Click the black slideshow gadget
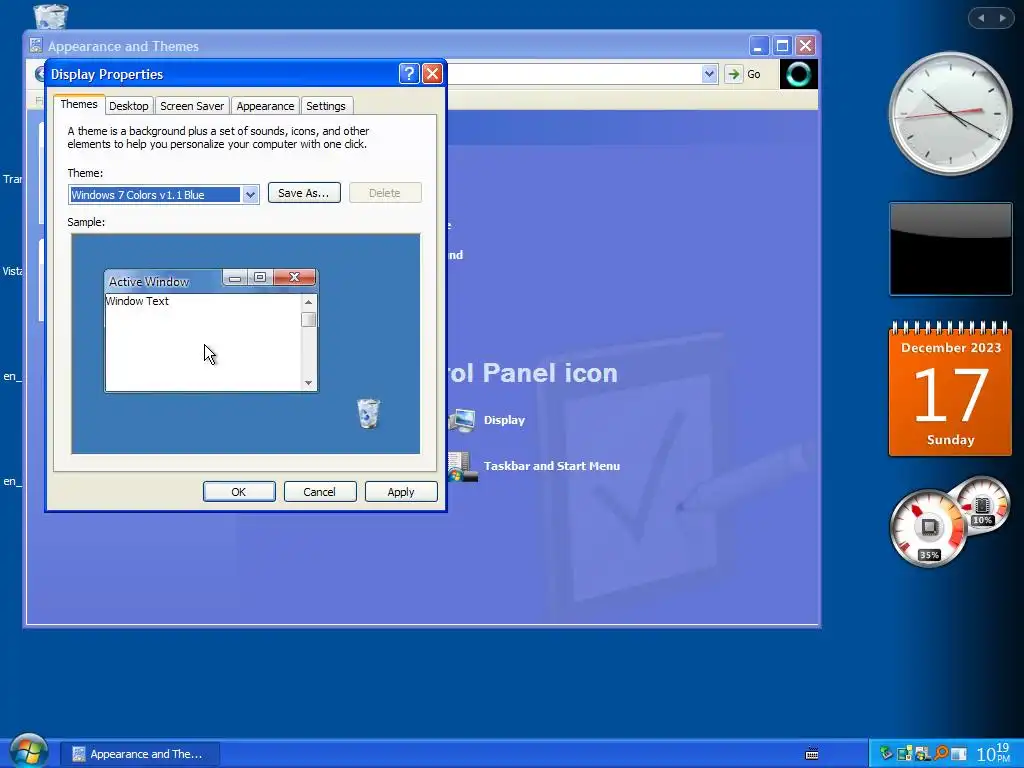Screen dimensions: 1024x768 point(950,249)
